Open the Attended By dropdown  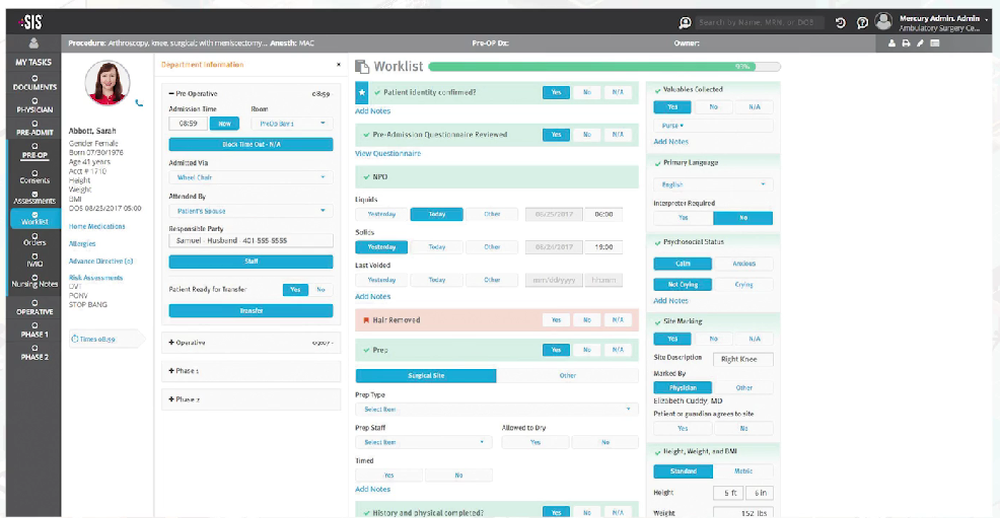(x=251, y=211)
